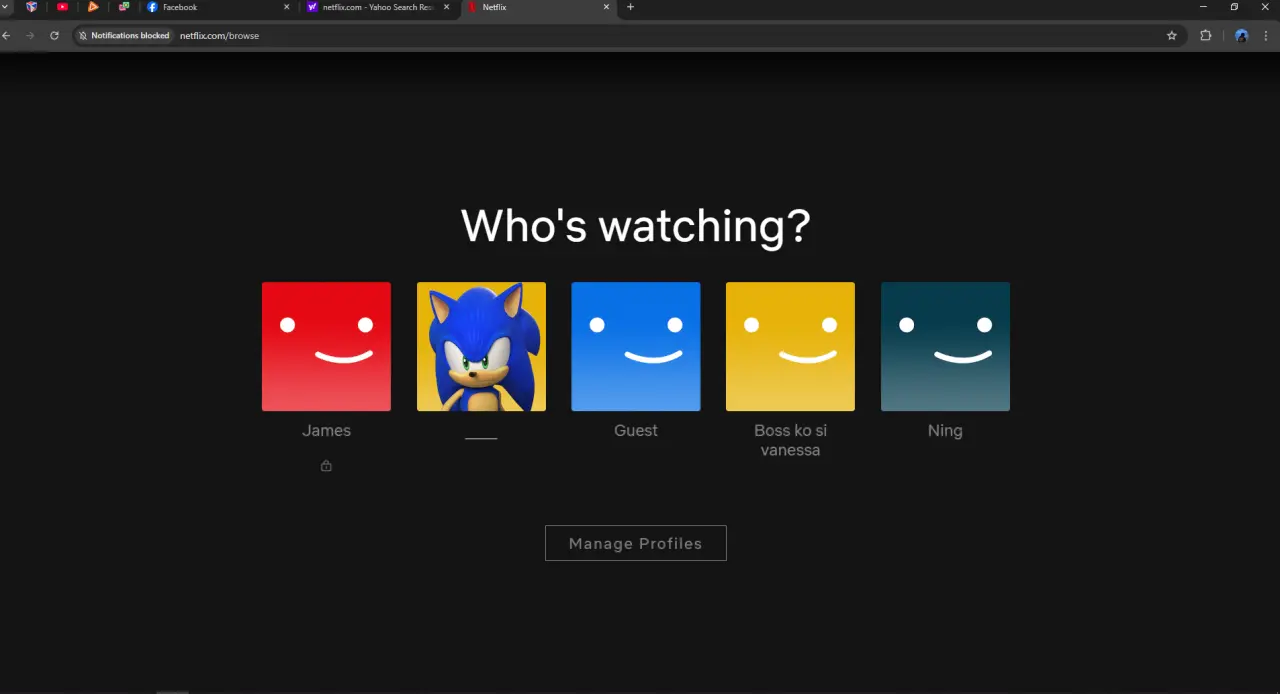The image size is (1280, 694).
Task: Choose the yellow Boss ko si vanessa avatar
Action: pyautogui.click(x=790, y=346)
